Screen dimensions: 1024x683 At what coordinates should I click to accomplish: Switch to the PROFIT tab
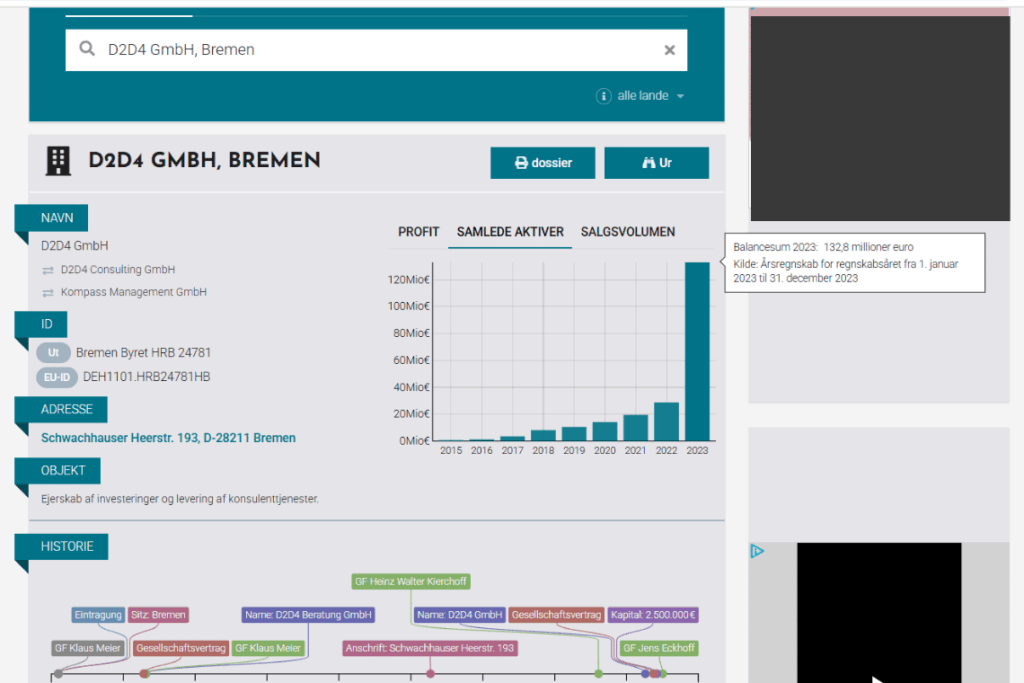coord(418,232)
